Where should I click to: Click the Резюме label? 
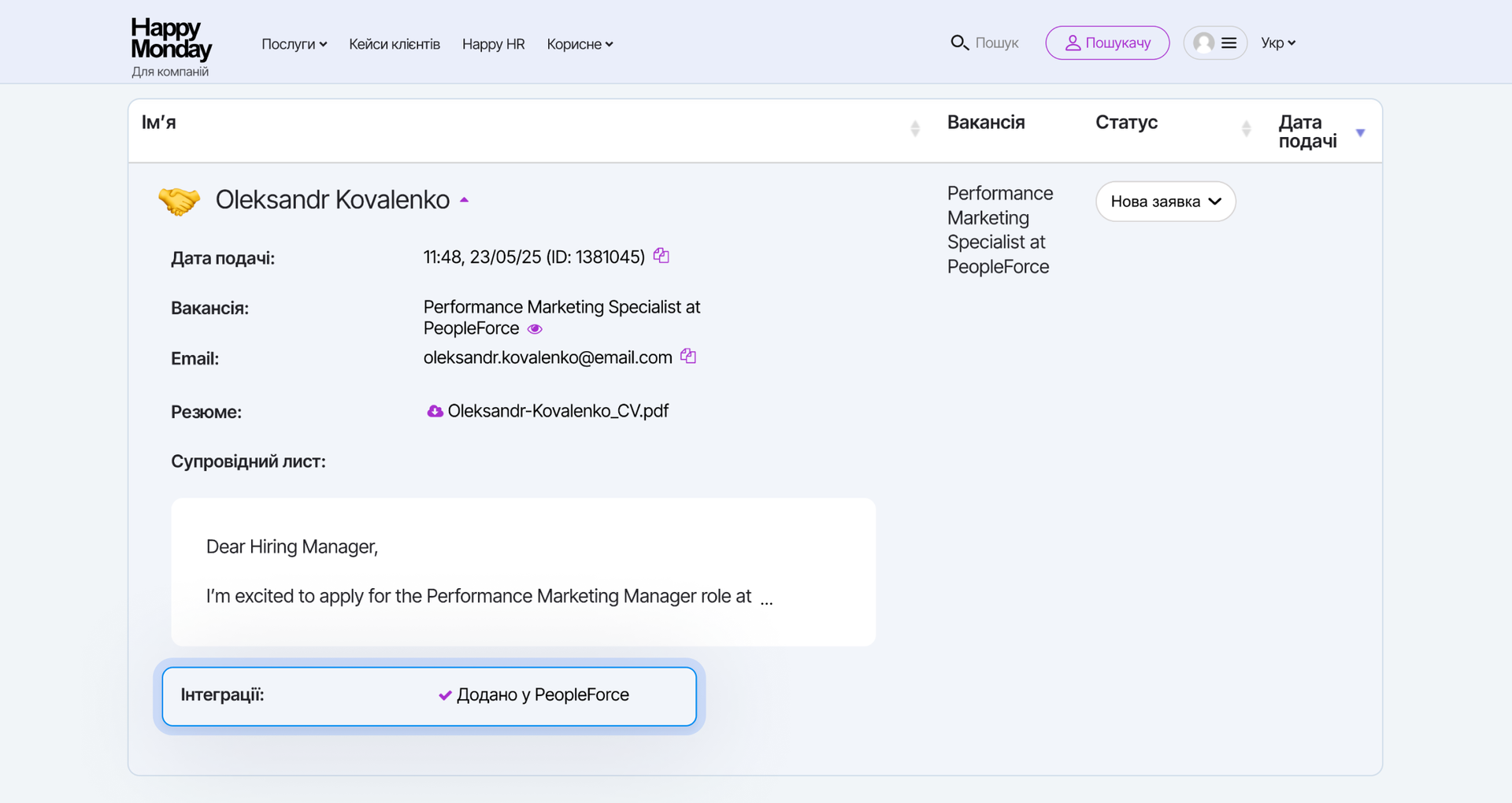[x=206, y=412]
